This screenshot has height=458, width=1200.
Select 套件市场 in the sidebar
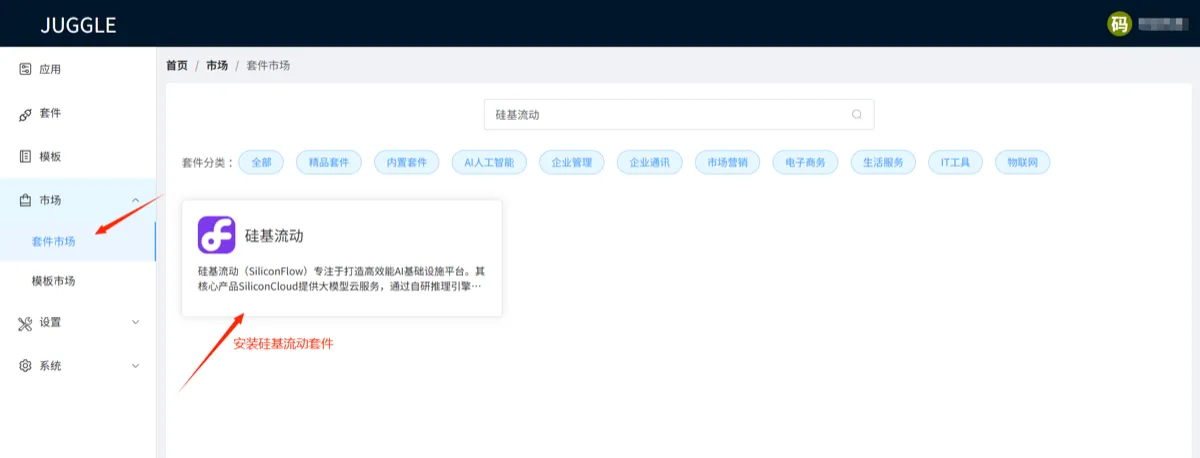coord(53,241)
